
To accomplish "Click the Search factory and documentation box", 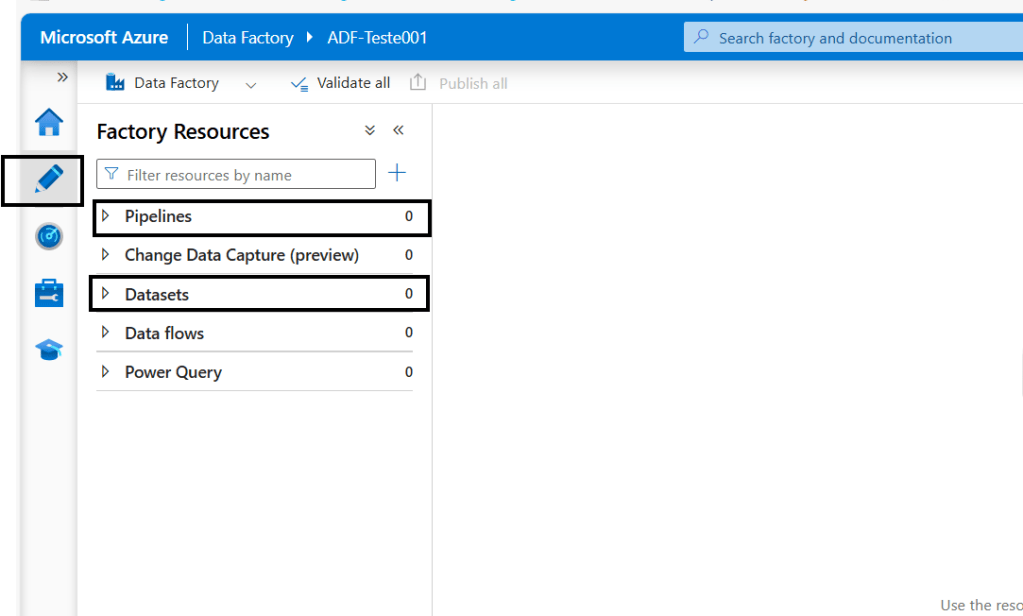I will 850,38.
